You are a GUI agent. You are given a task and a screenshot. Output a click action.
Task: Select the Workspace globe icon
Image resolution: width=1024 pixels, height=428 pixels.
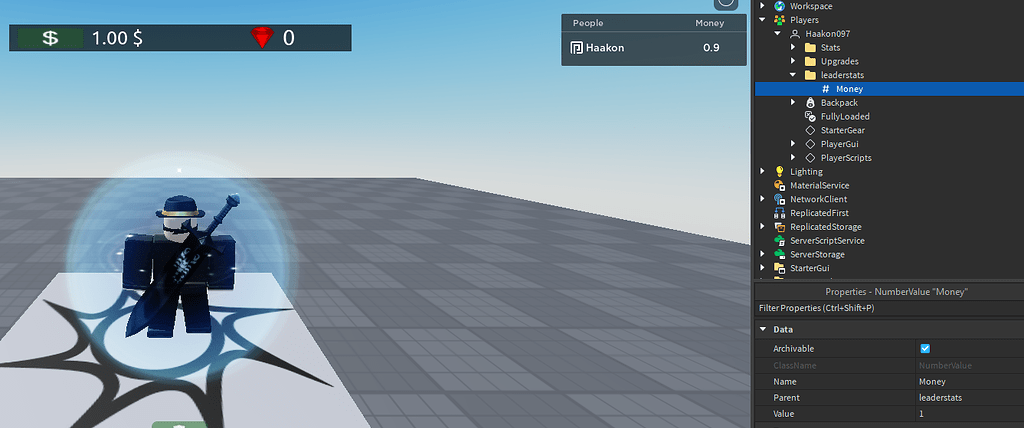click(x=778, y=6)
